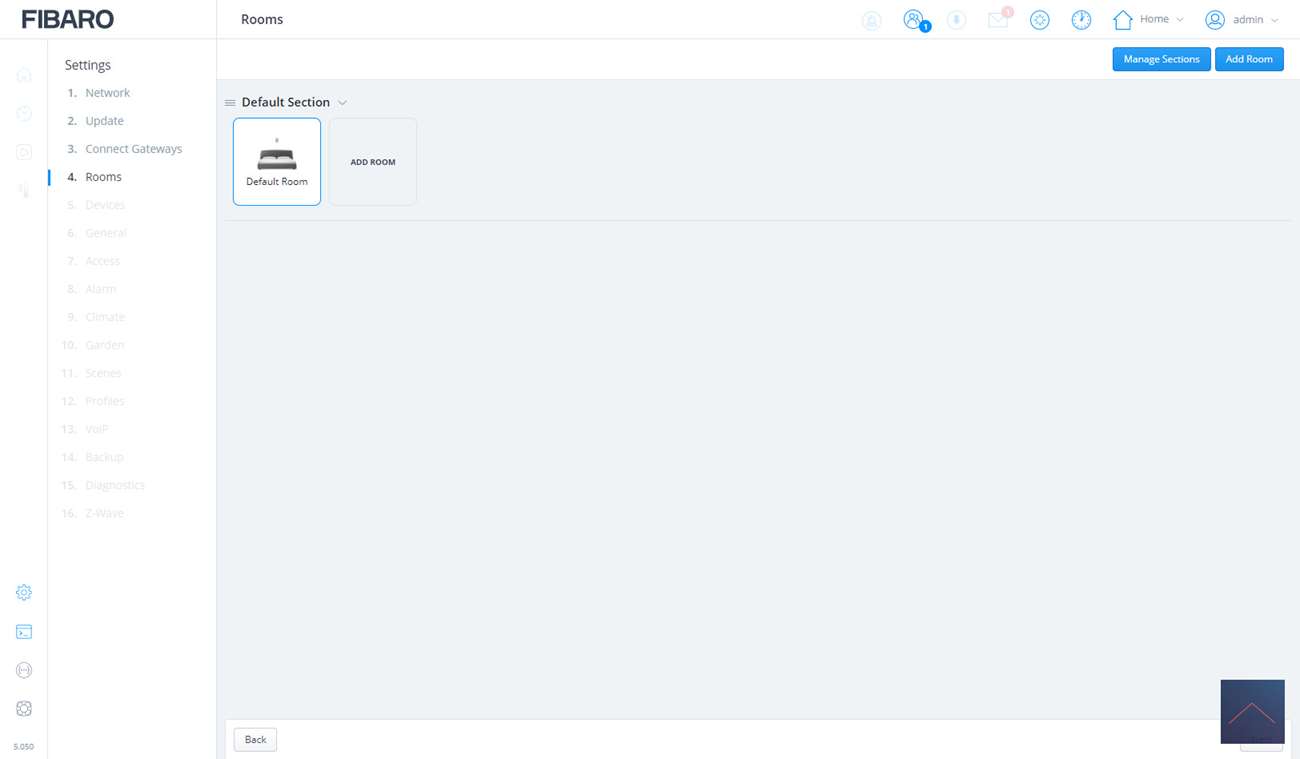The width and height of the screenshot is (1300, 759).
Task: Click the users icon with badge in header
Action: coord(913,20)
